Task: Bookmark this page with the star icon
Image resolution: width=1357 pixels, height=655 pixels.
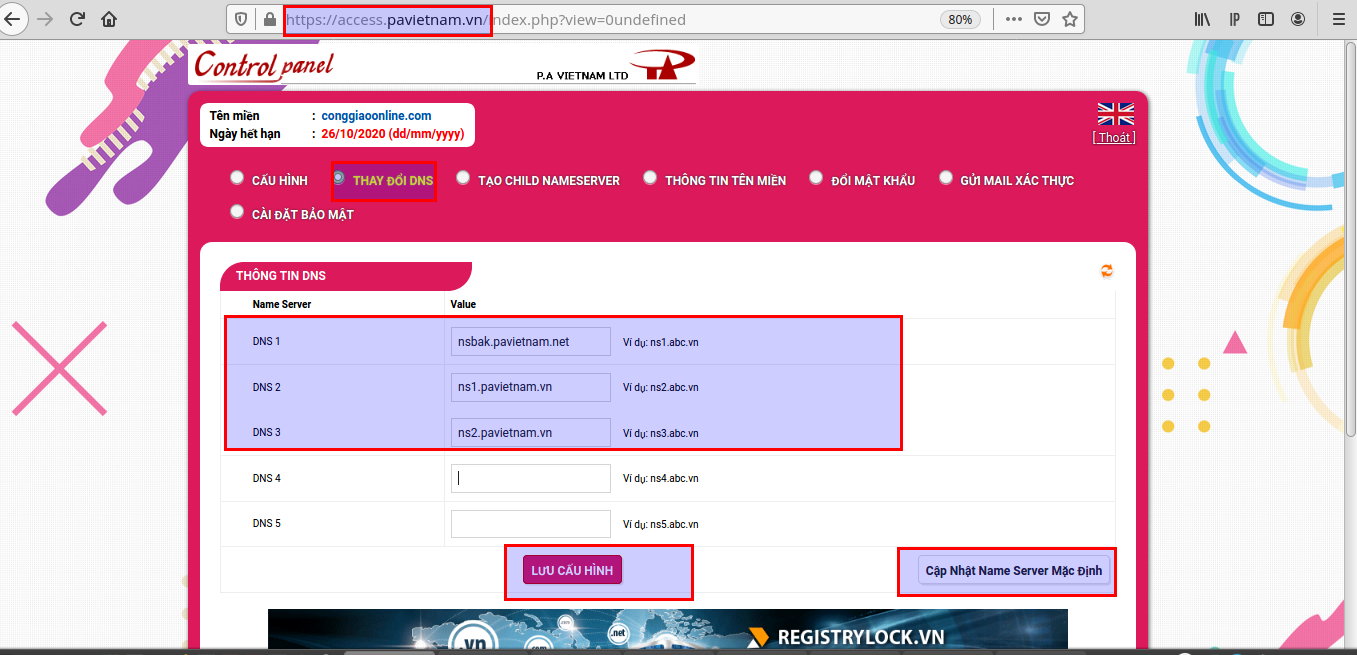Action: (1069, 19)
